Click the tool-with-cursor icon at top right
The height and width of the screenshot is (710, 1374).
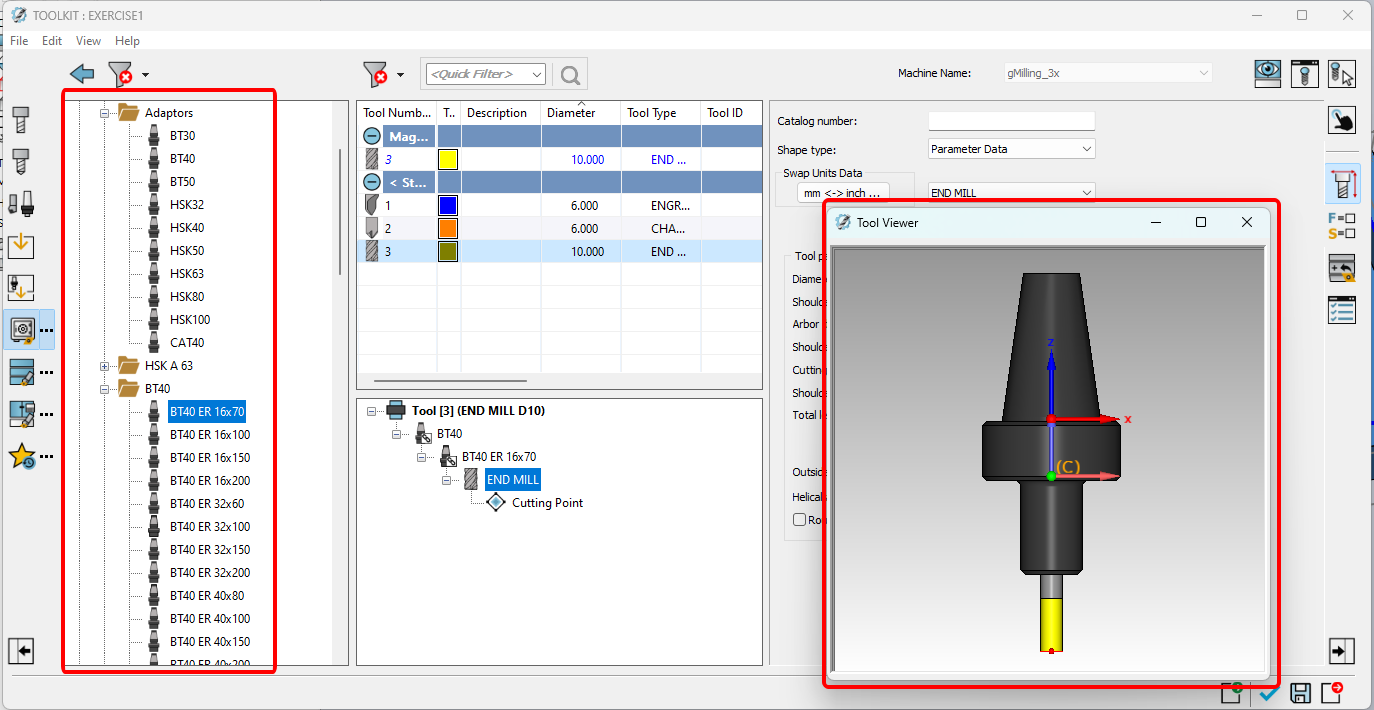coord(1341,73)
